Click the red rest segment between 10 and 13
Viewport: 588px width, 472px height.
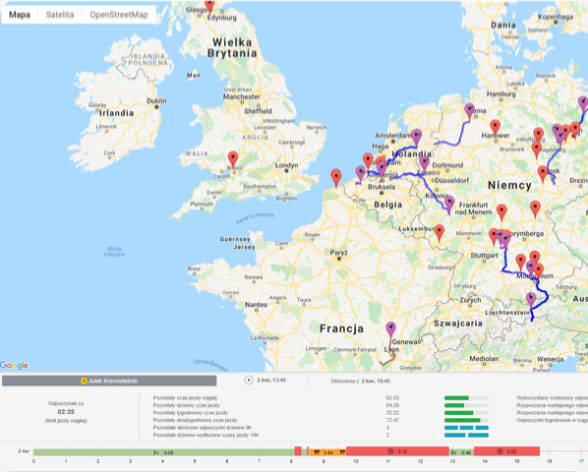point(398,451)
